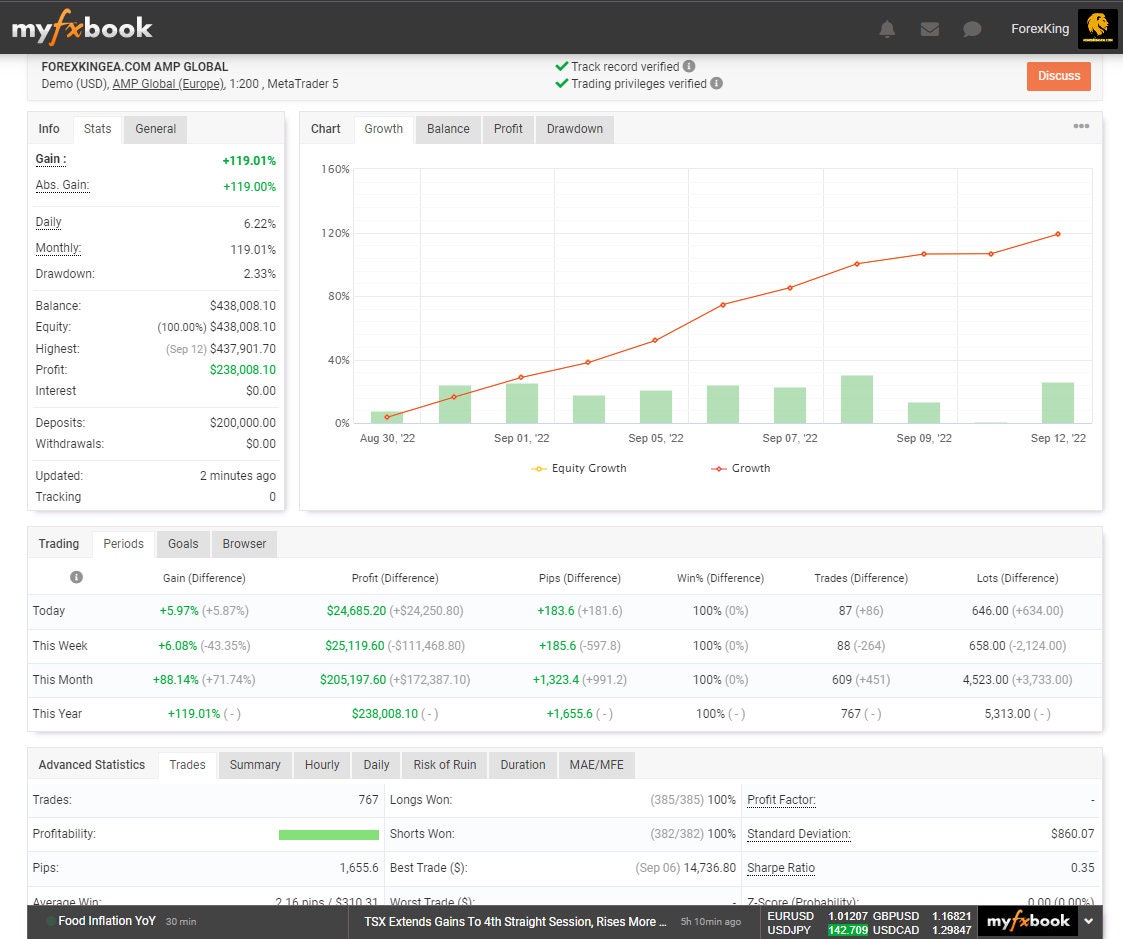Open the Drawdown chart tab
The width and height of the screenshot is (1123, 939).
[574, 129]
